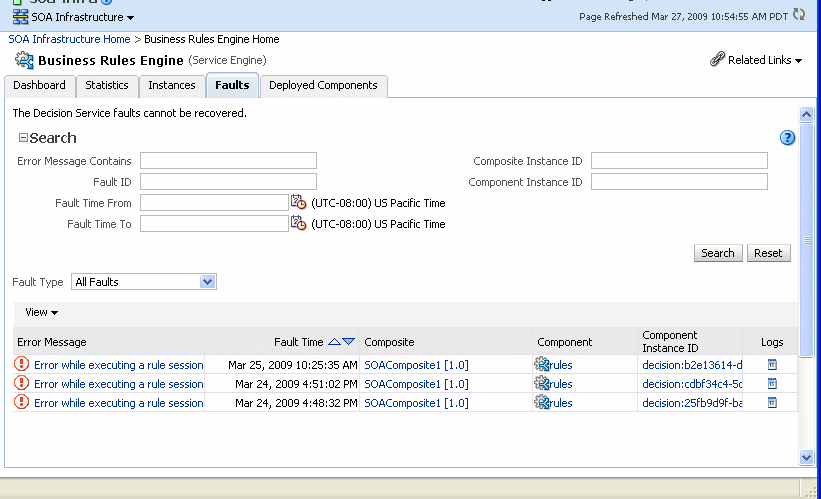Open calendar picker for Fault Time From
821x499 pixels.
tap(298, 202)
